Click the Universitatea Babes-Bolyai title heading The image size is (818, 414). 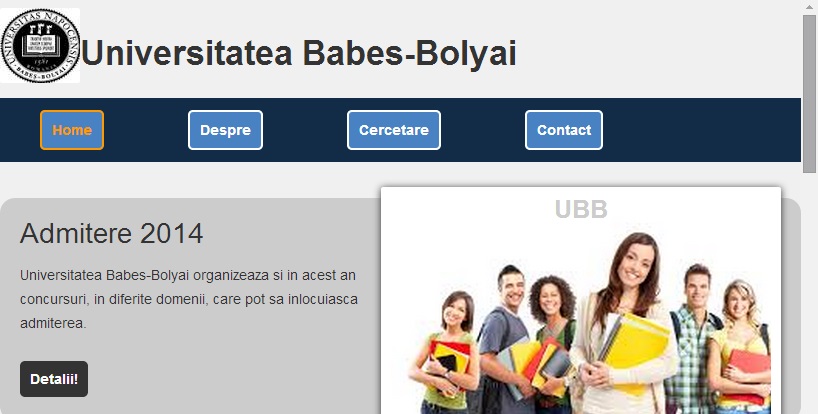pos(299,53)
